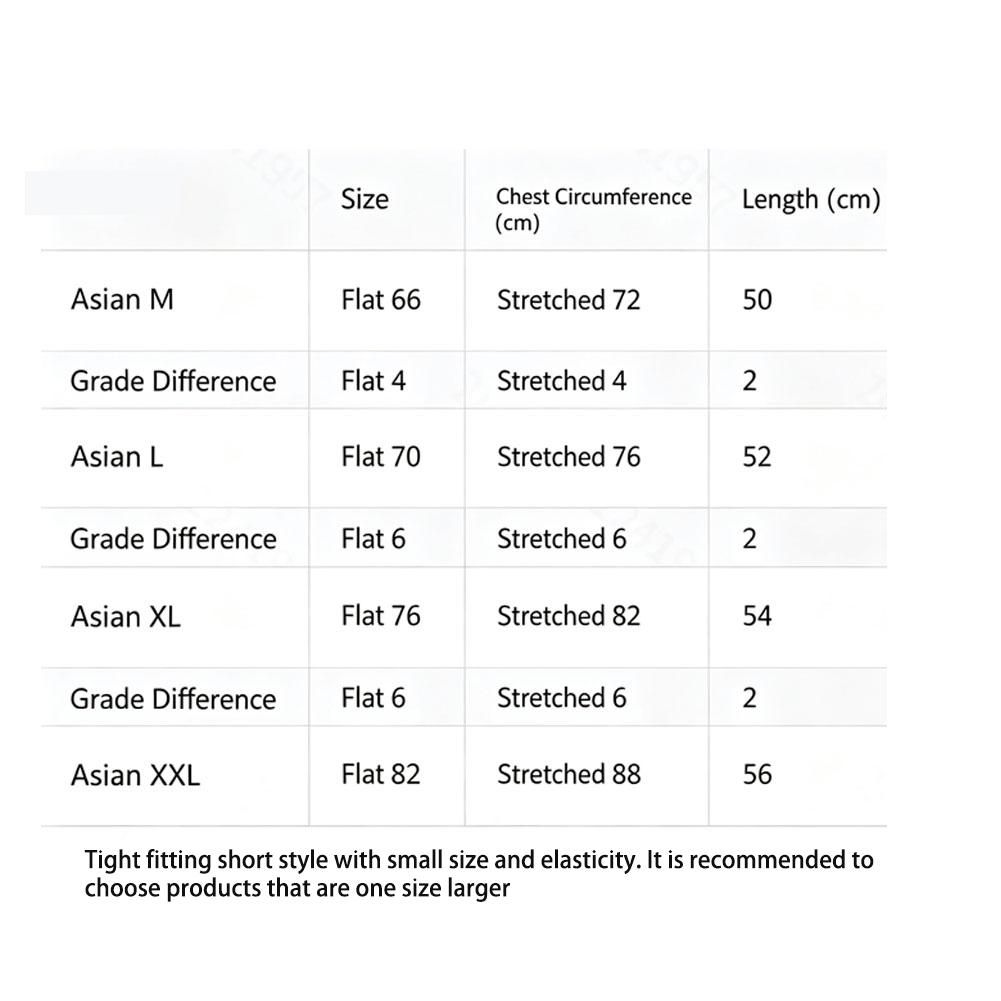Select the Asian M row label
1001x1001 pixels.
coord(123,299)
